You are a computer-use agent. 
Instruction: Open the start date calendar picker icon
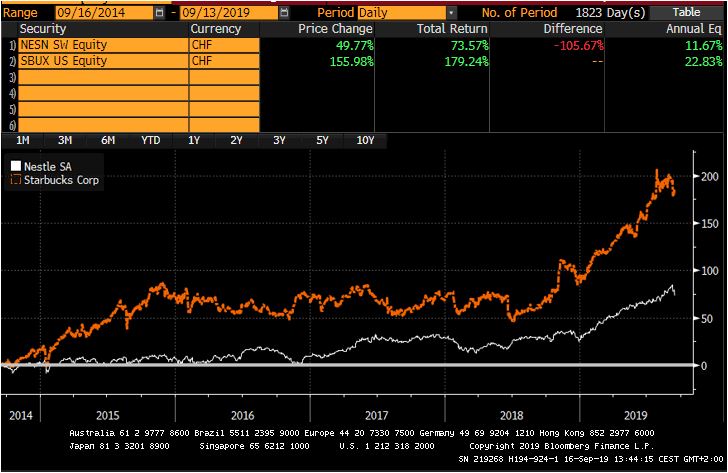159,13
